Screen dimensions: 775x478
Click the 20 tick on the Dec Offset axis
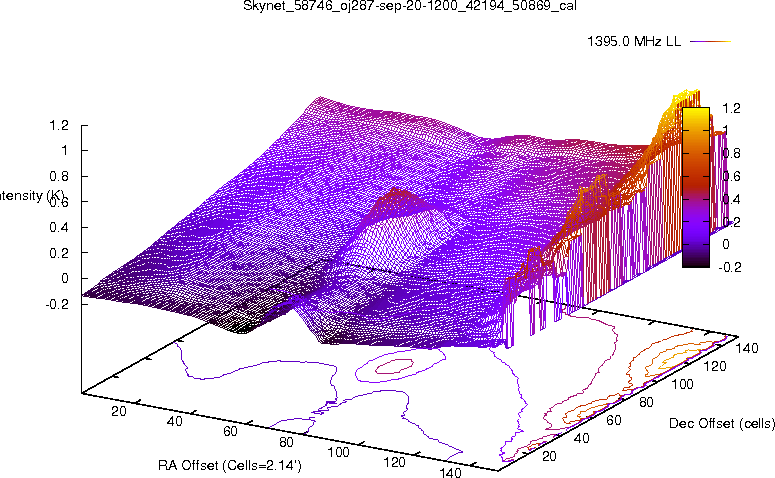[x=549, y=456]
